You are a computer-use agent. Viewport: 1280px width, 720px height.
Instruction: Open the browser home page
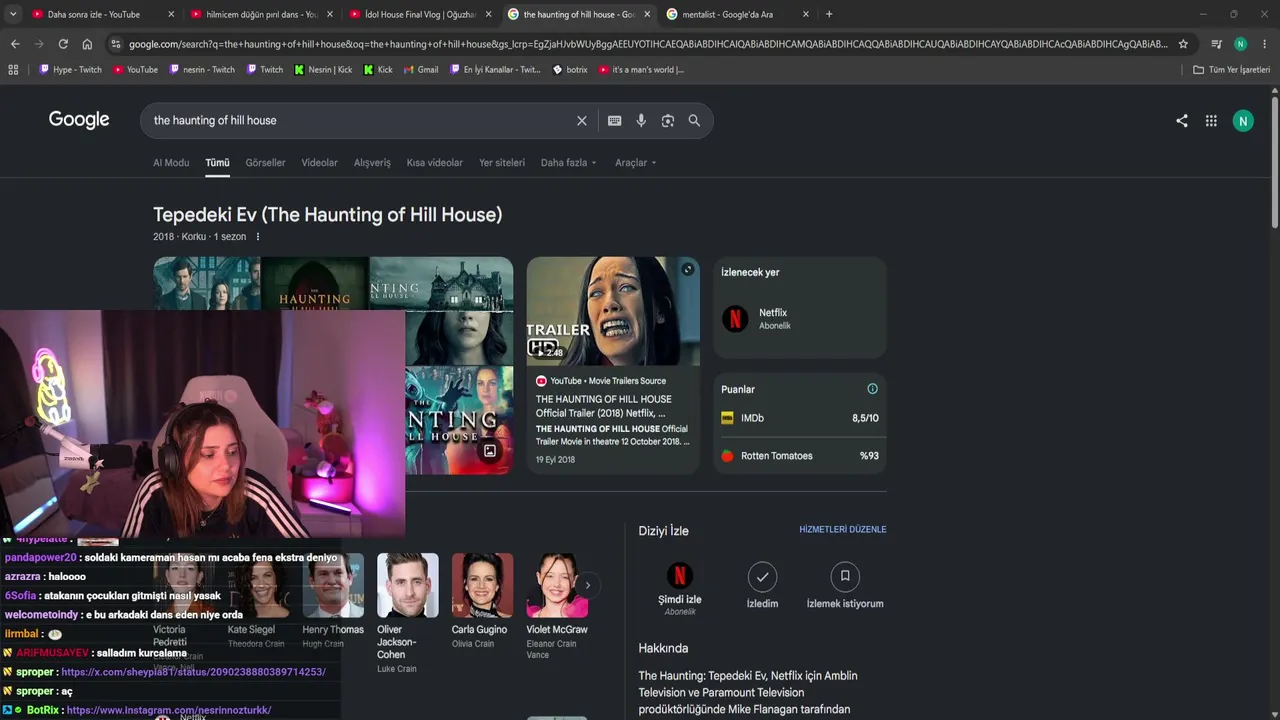tap(87, 44)
